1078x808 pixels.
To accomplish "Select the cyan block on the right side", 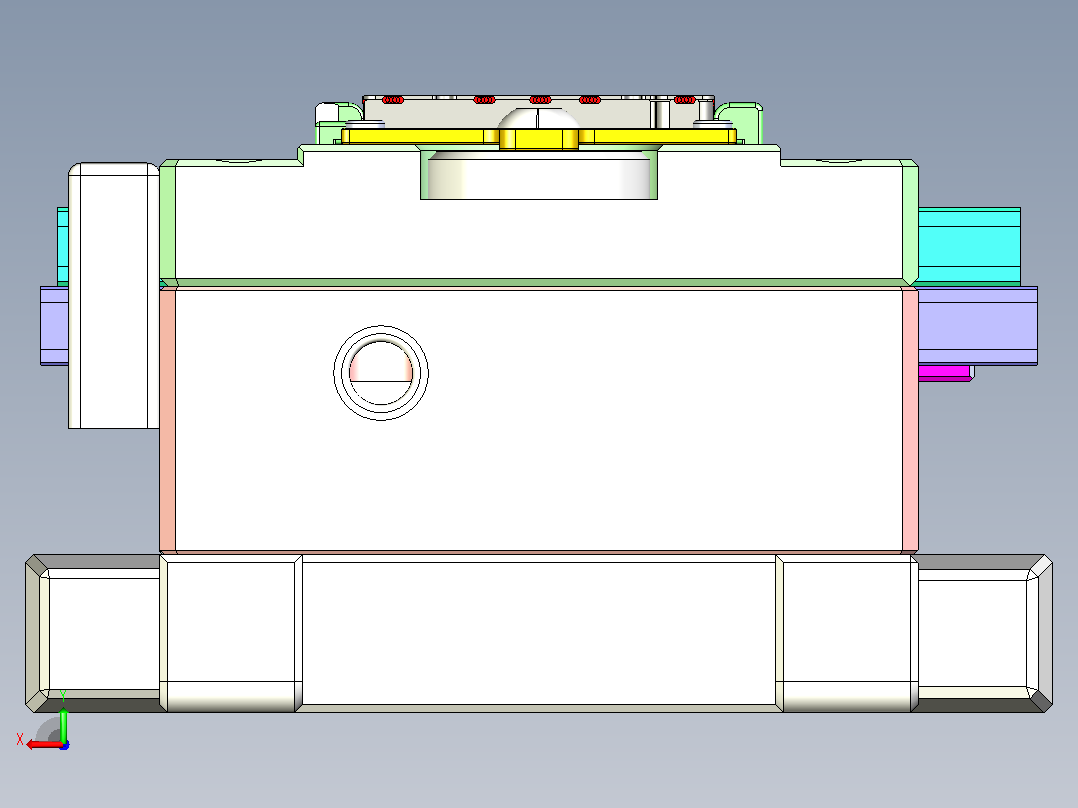I will (x=969, y=245).
